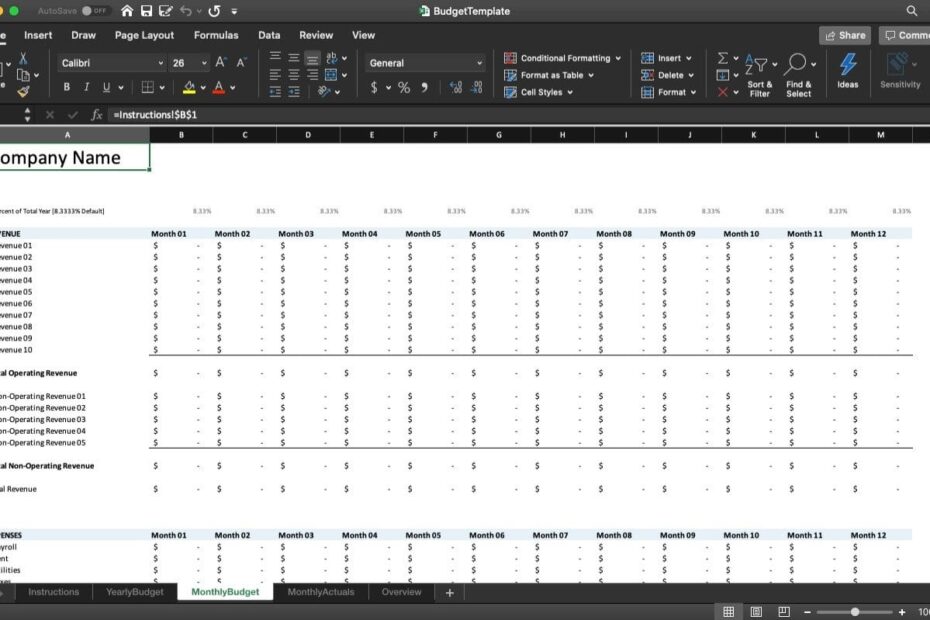Adjust the zoom slider
930x620 pixels.
[x=855, y=611]
